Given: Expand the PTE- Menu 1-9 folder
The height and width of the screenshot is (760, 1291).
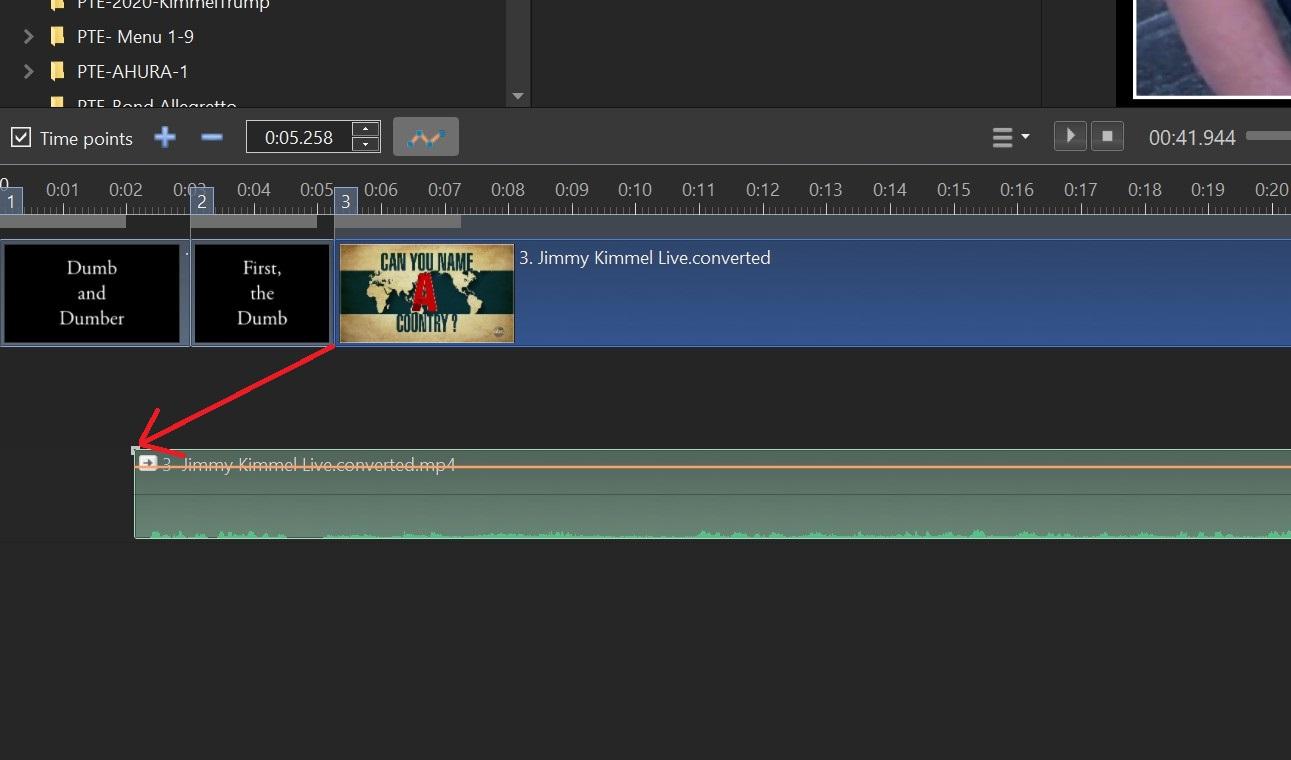Looking at the screenshot, I should tap(28, 37).
